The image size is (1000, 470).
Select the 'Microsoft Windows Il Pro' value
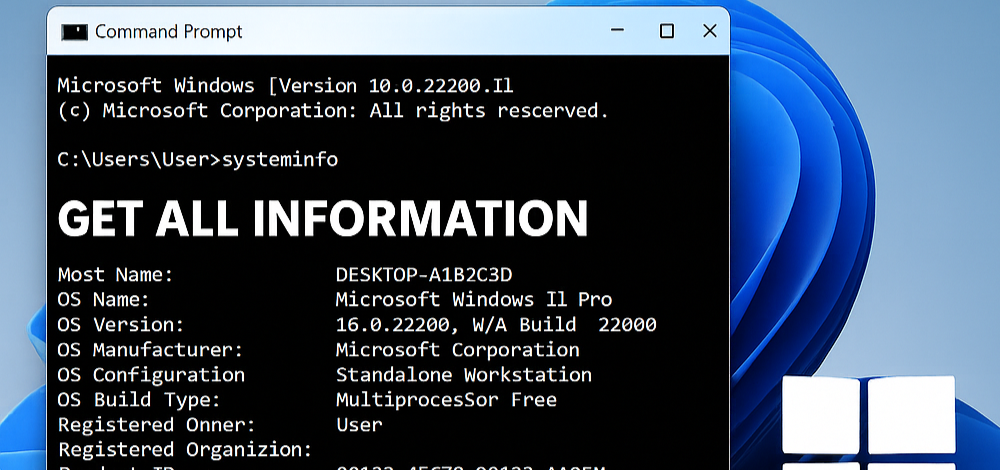pos(473,299)
